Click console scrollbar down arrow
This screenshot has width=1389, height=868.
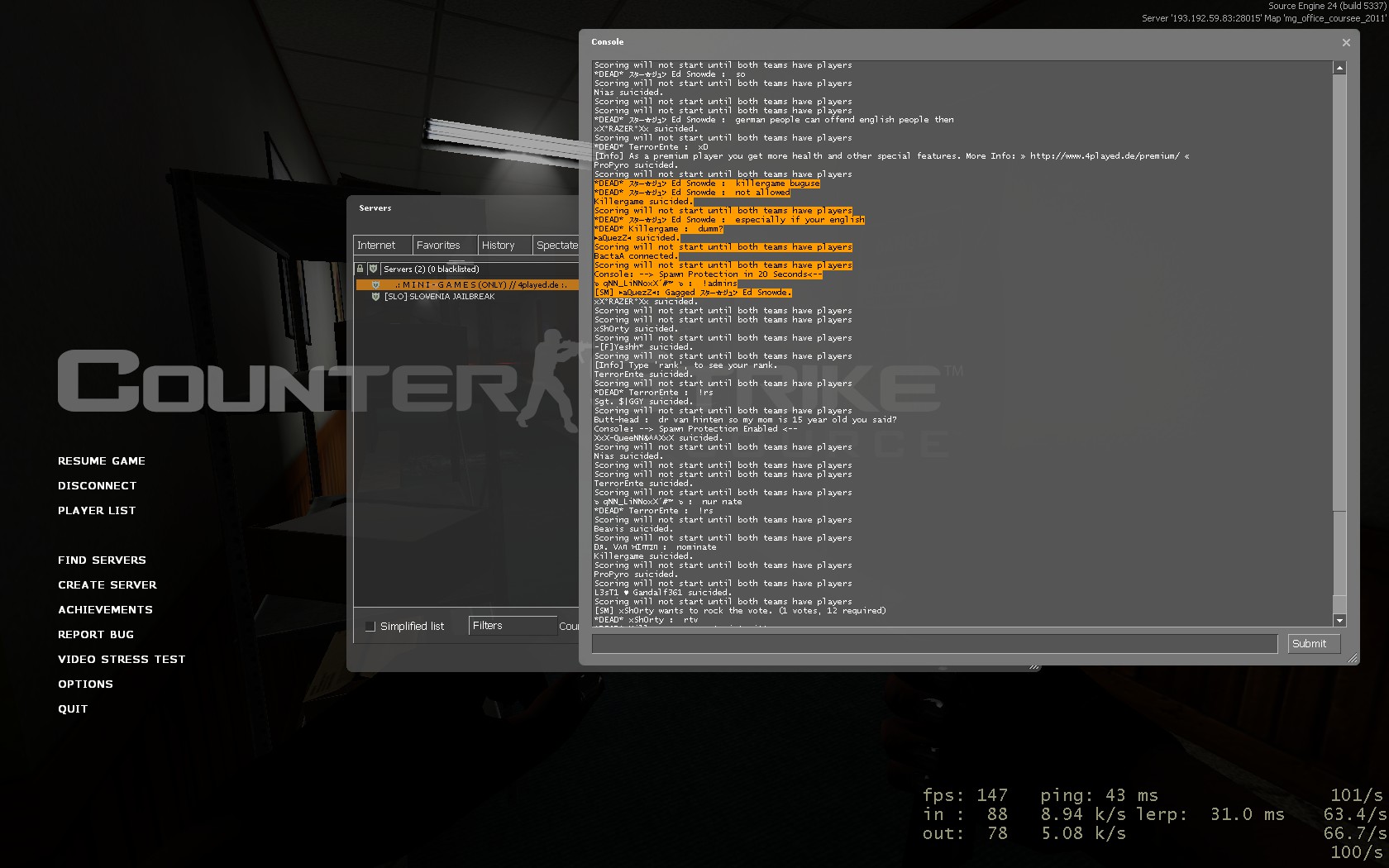(1339, 620)
